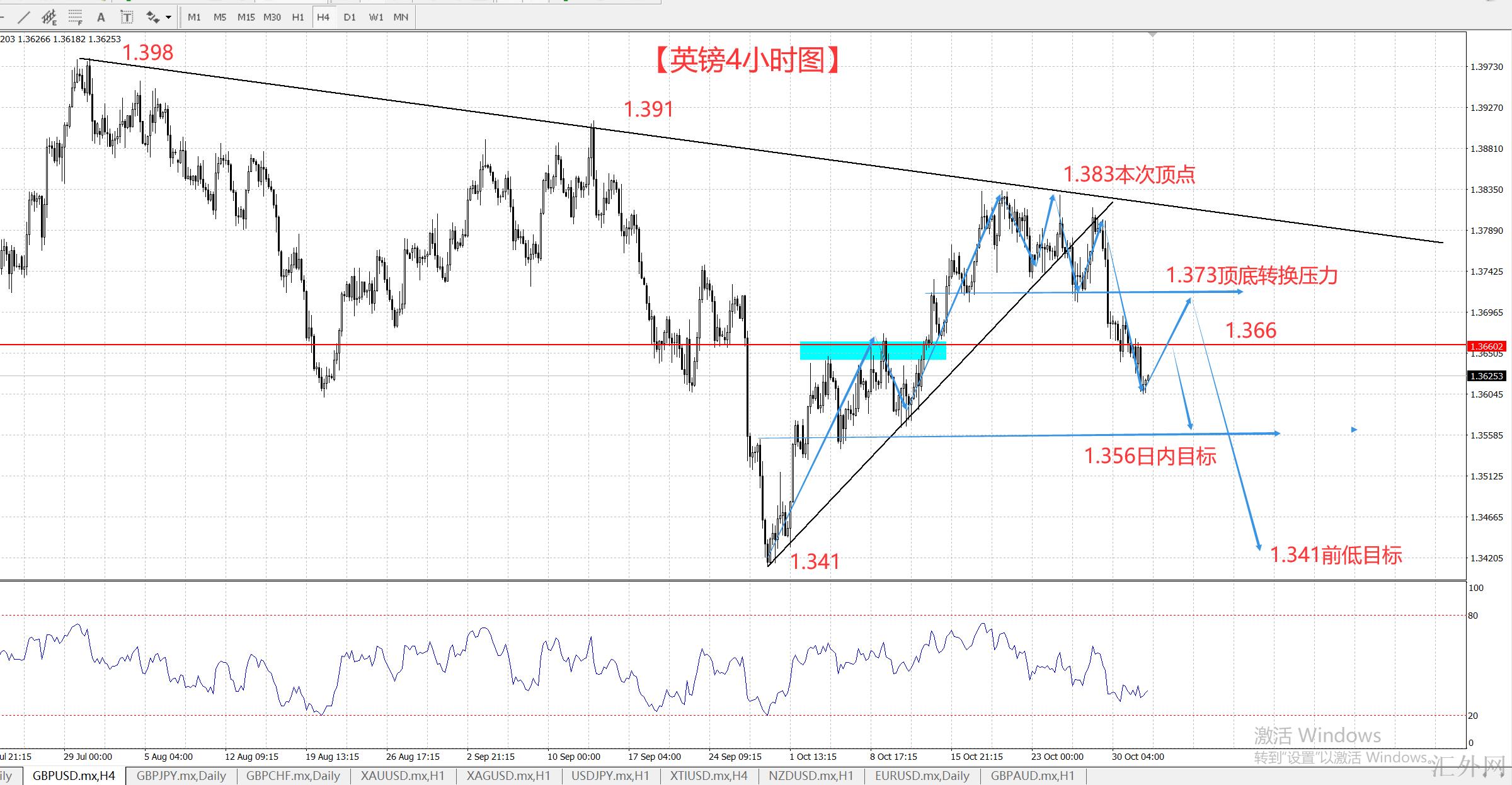Select the text (A) tool
The width and height of the screenshot is (1512, 785).
[101, 17]
